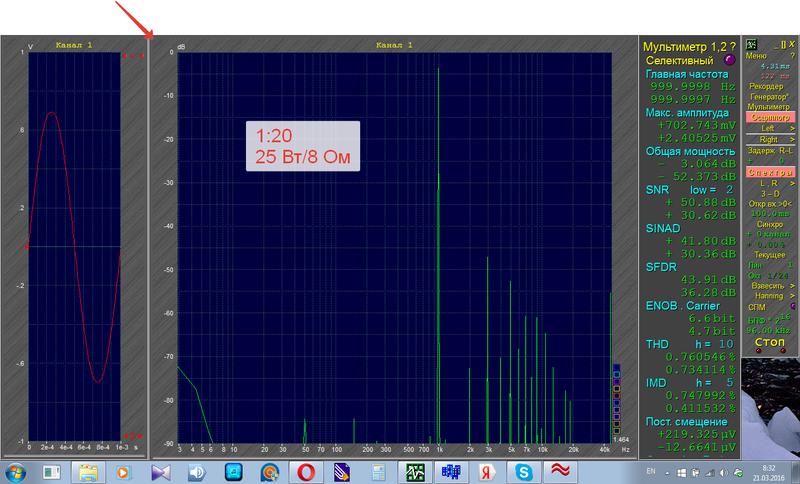This screenshot has height=484, width=800.
Task: Select the magenta square marker beside spectrum
Action: click(x=616, y=381)
